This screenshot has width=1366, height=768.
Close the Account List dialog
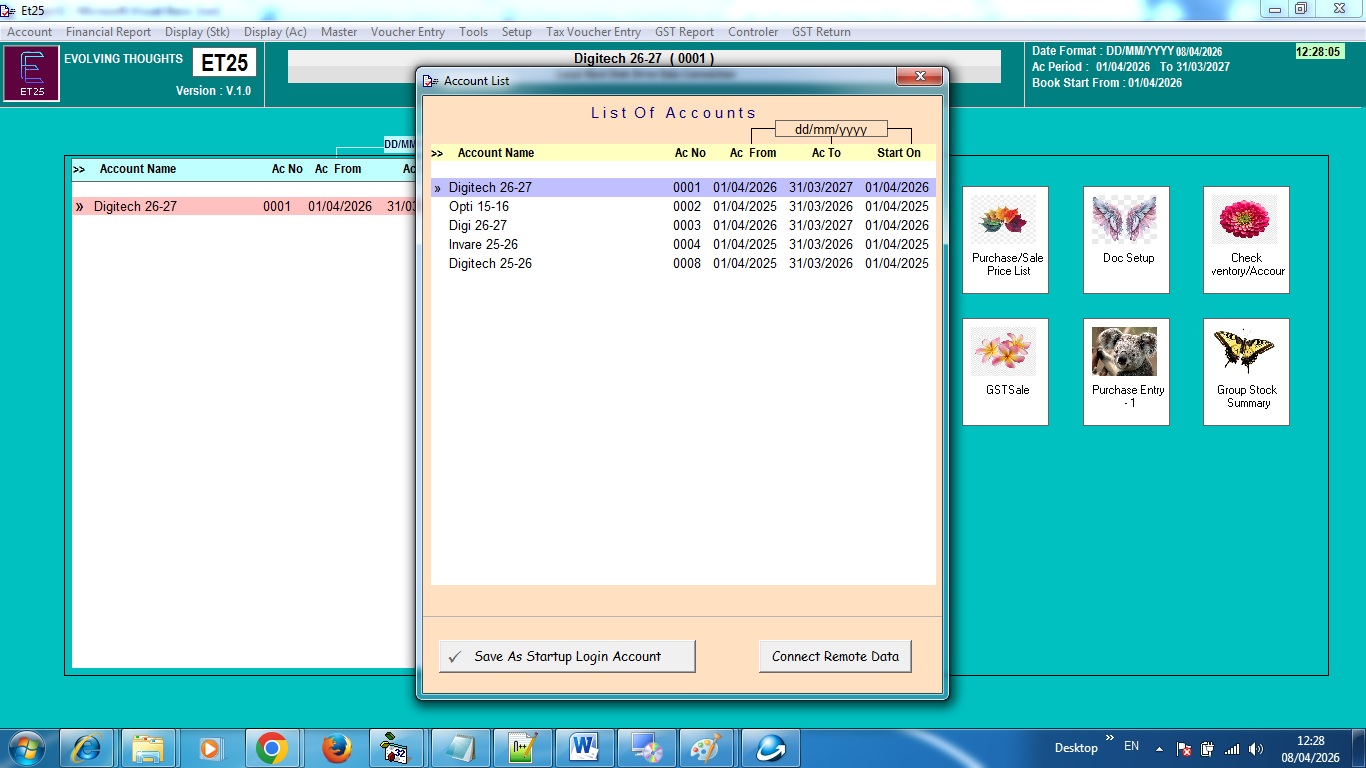(x=918, y=77)
